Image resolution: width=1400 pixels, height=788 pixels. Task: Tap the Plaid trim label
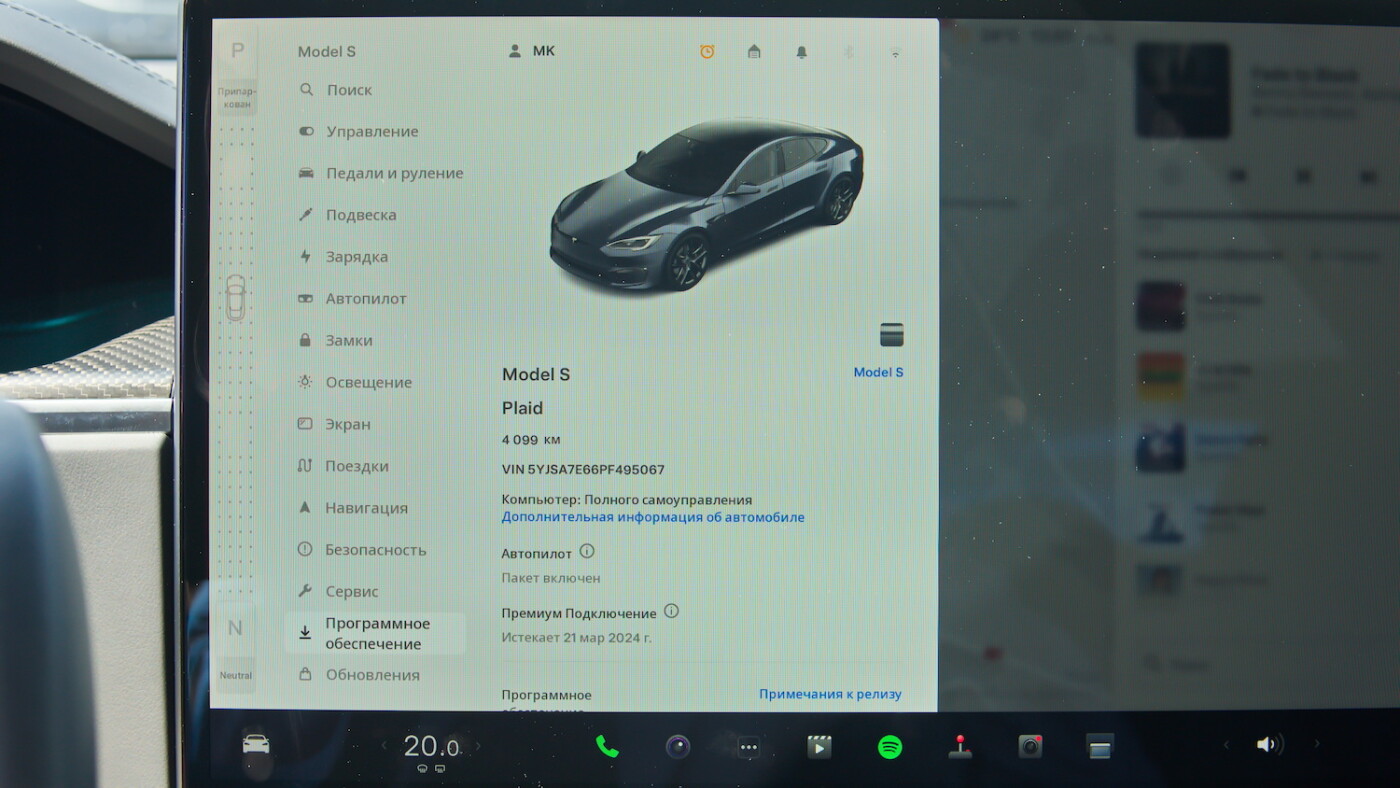tap(522, 408)
